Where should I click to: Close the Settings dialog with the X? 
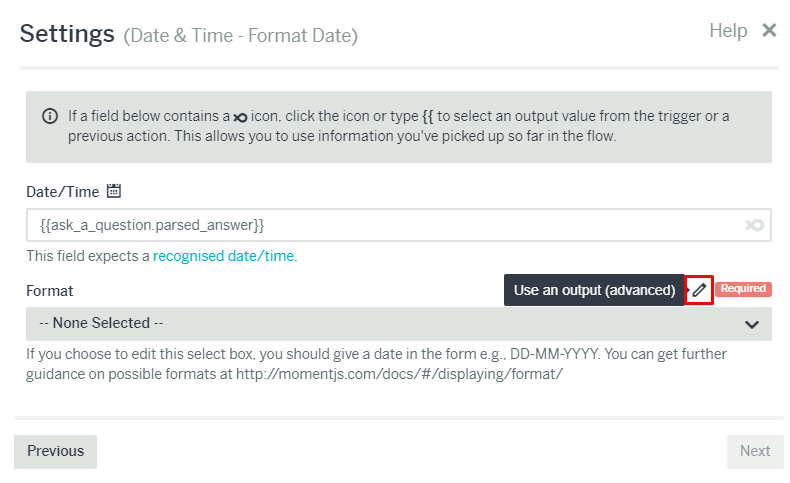click(769, 30)
